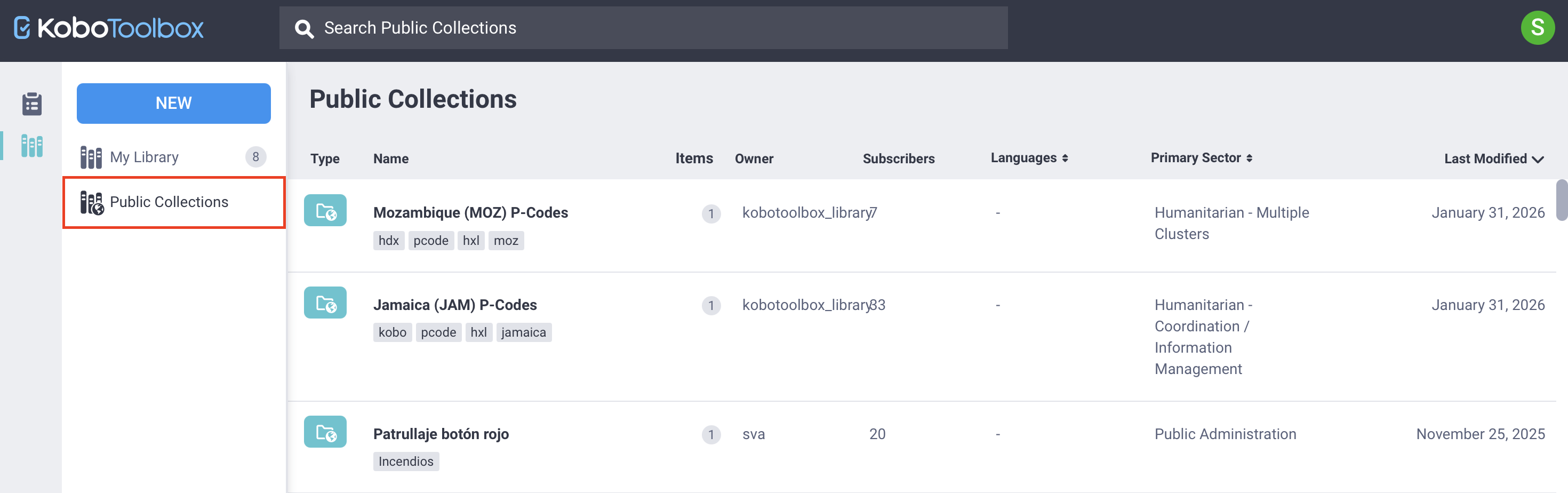Select Public Collections in the sidebar

[169, 202]
